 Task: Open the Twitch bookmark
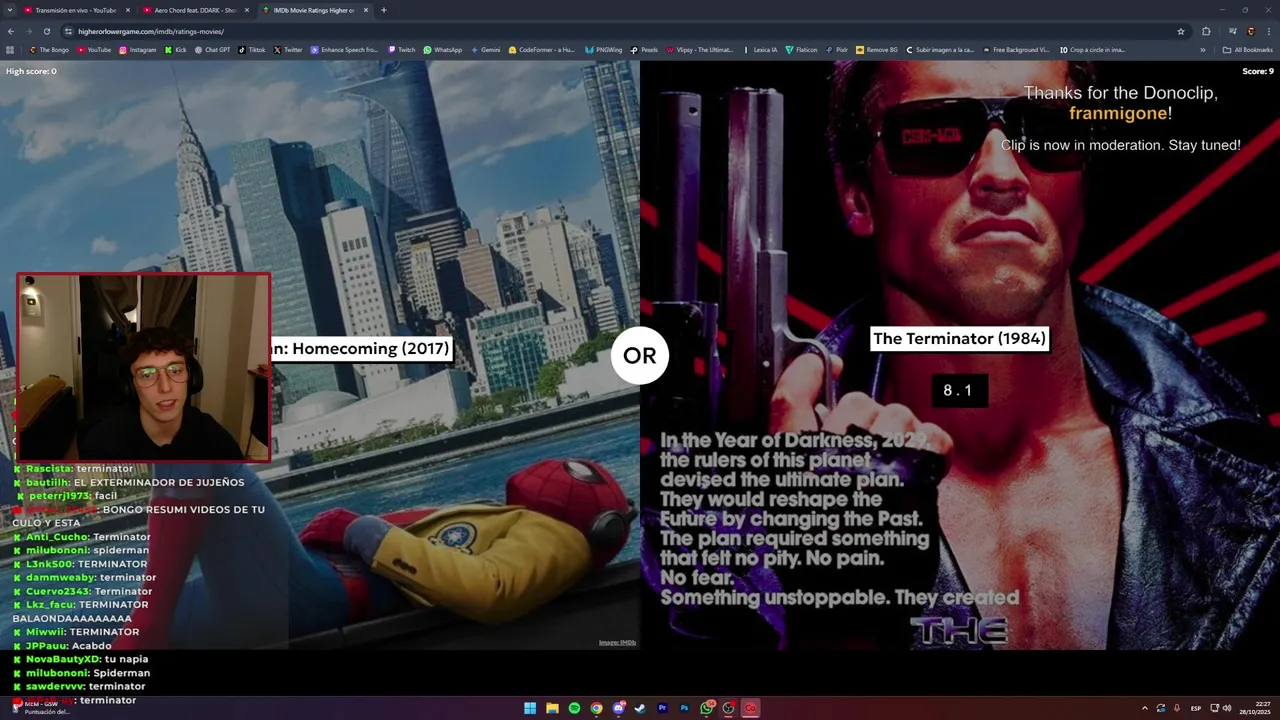pos(401,49)
